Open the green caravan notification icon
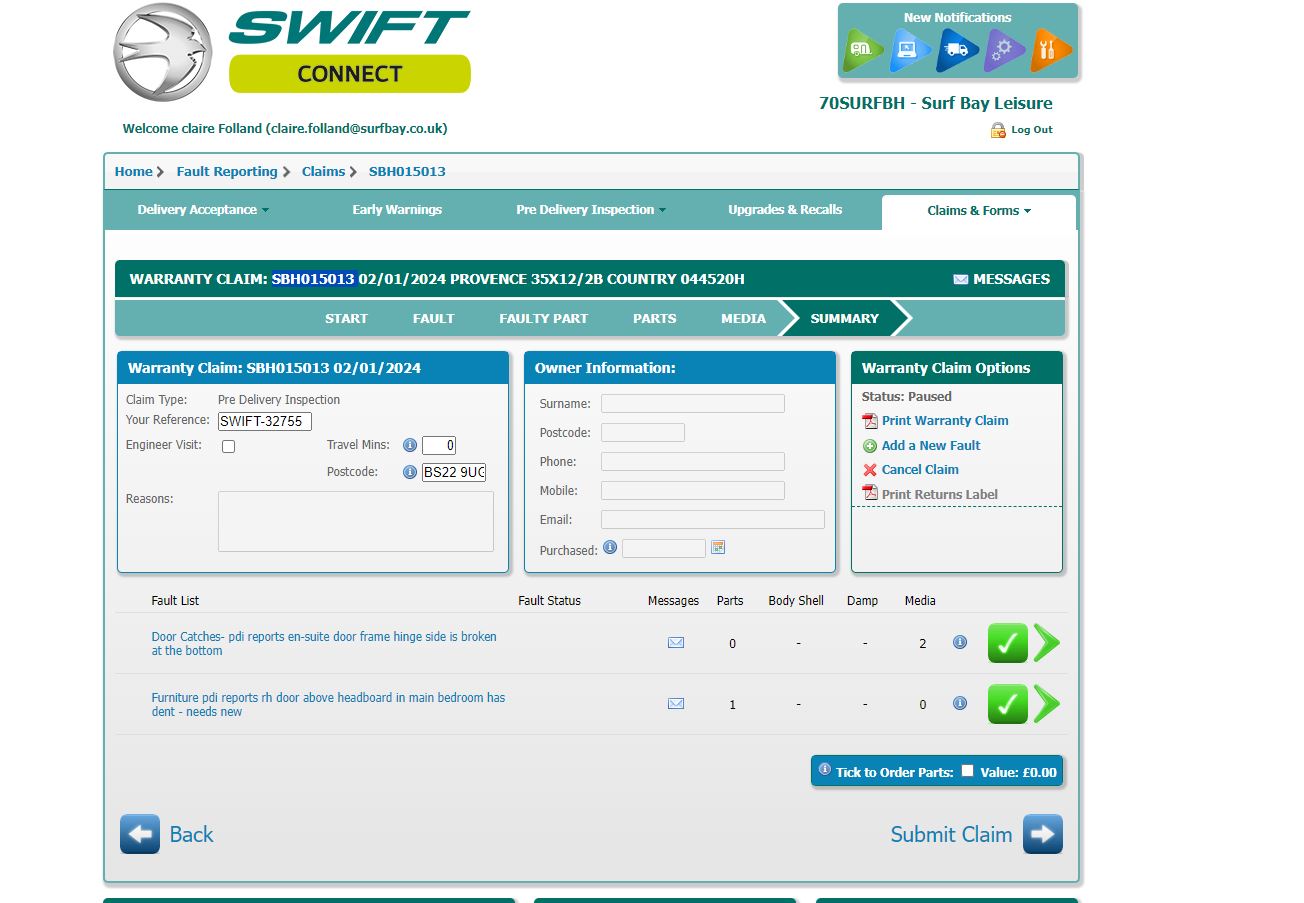Viewport: 1304px width, 903px height. point(861,50)
